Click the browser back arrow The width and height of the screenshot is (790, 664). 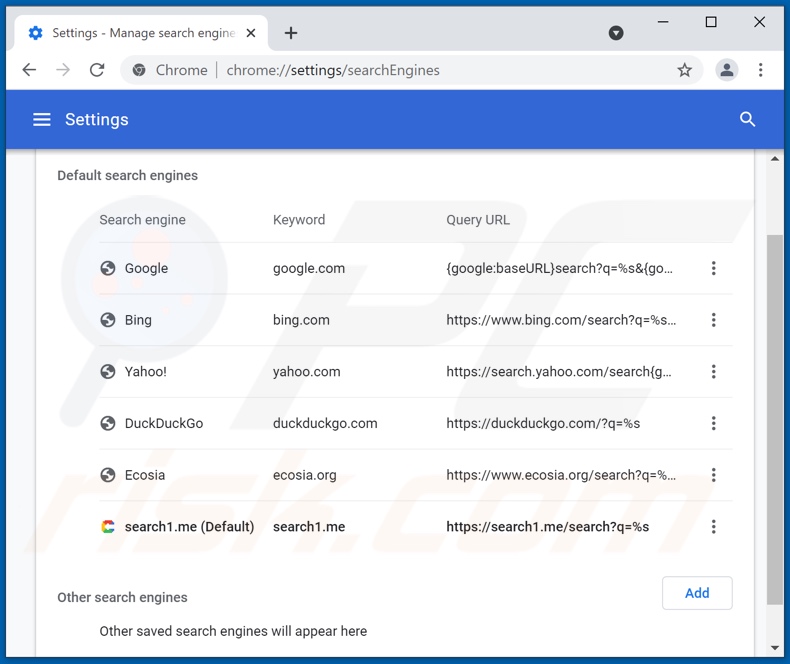coord(29,70)
